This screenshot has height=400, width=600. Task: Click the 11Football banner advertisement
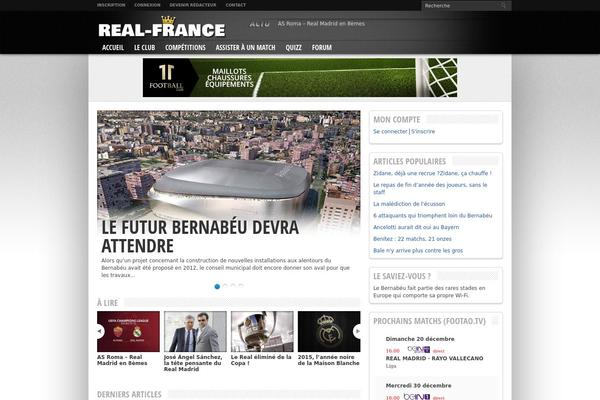300,77
